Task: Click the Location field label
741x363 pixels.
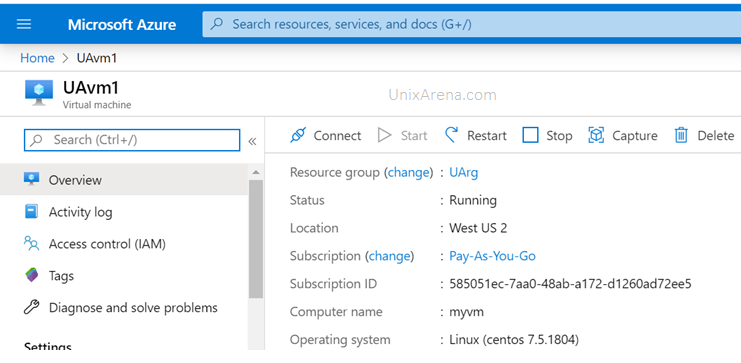Action: pyautogui.click(x=314, y=228)
